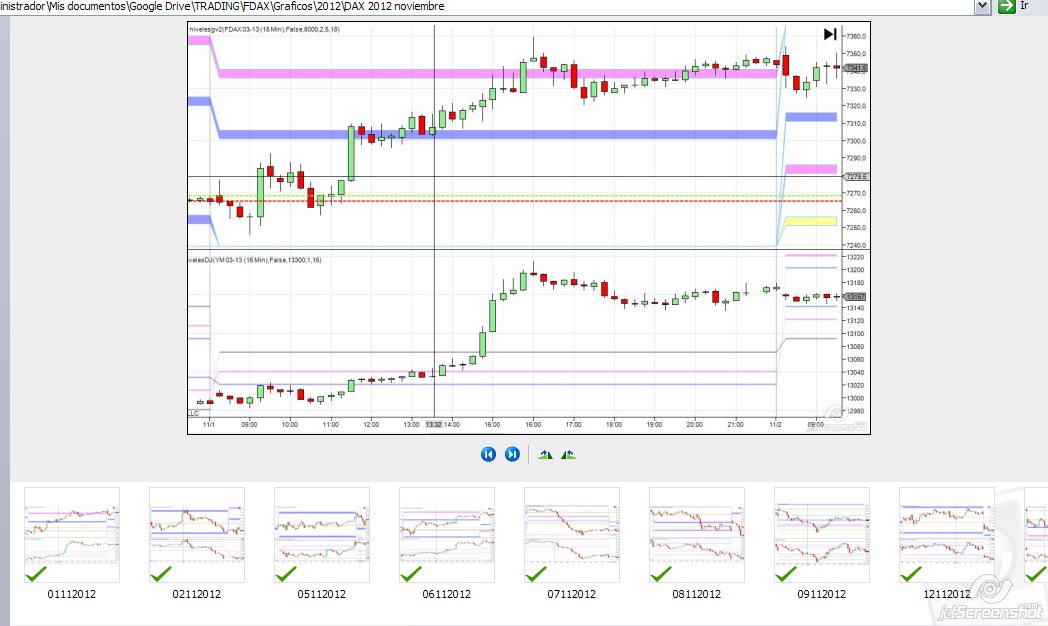Click the file name label '01112012'
Screen dimensions: 1048x626
[x=72, y=594]
